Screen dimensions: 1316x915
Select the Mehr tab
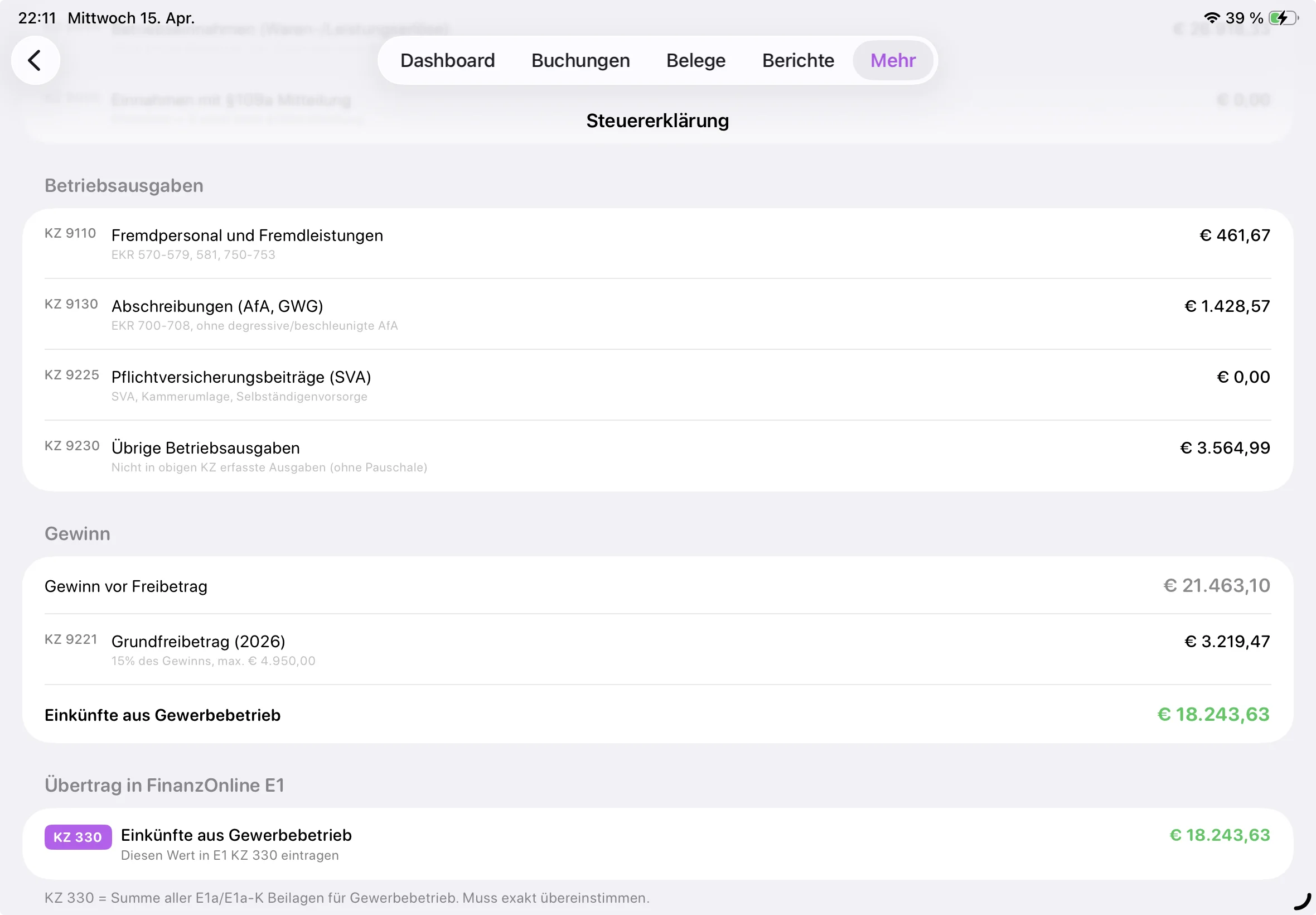(x=892, y=61)
